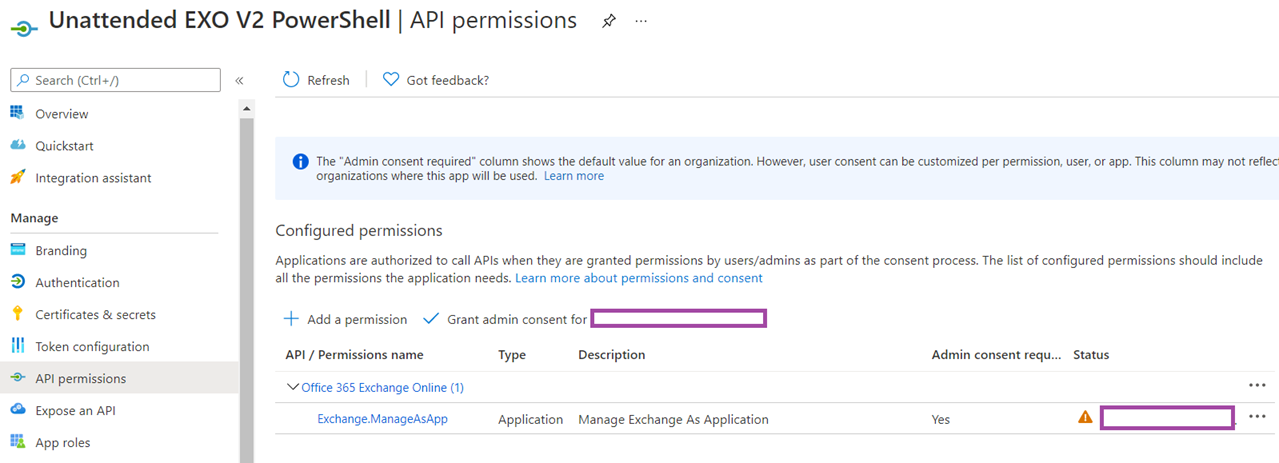Click Add a permission
1279x463 pixels.
345,319
